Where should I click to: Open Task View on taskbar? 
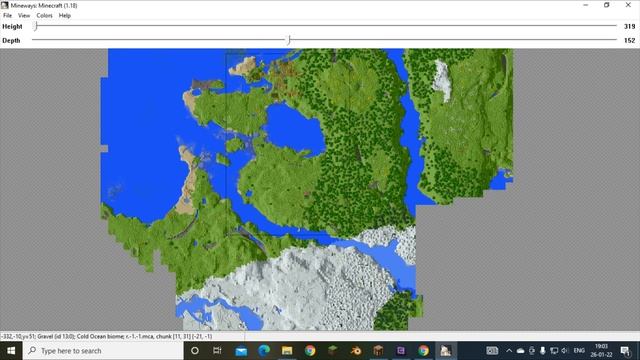tap(217, 351)
